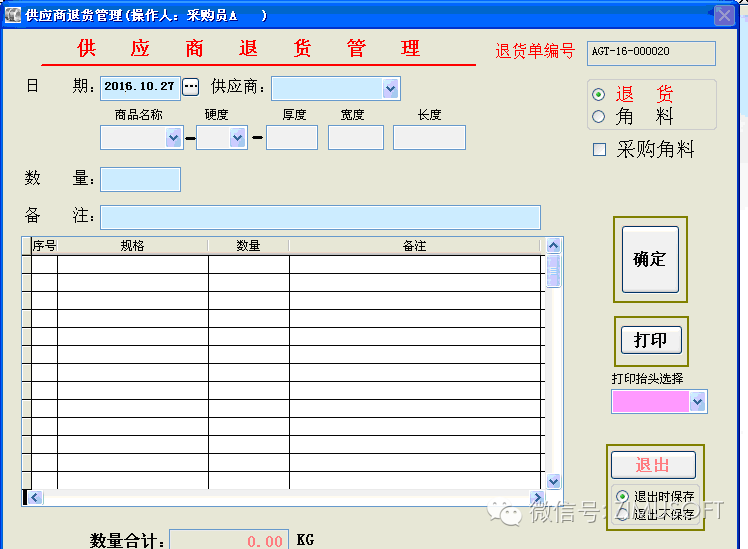Open the 供应商 dropdown list

(390, 88)
